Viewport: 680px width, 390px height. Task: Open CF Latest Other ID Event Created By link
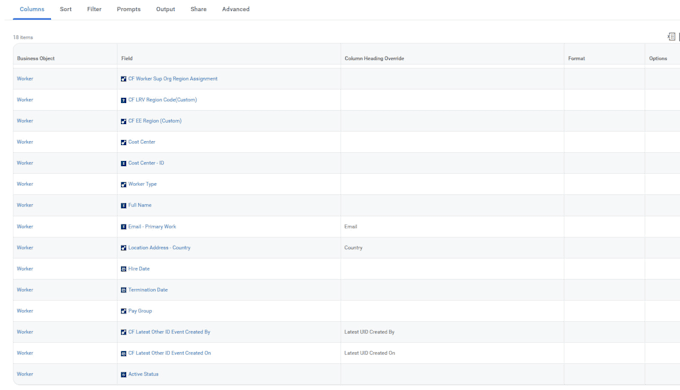(169, 332)
